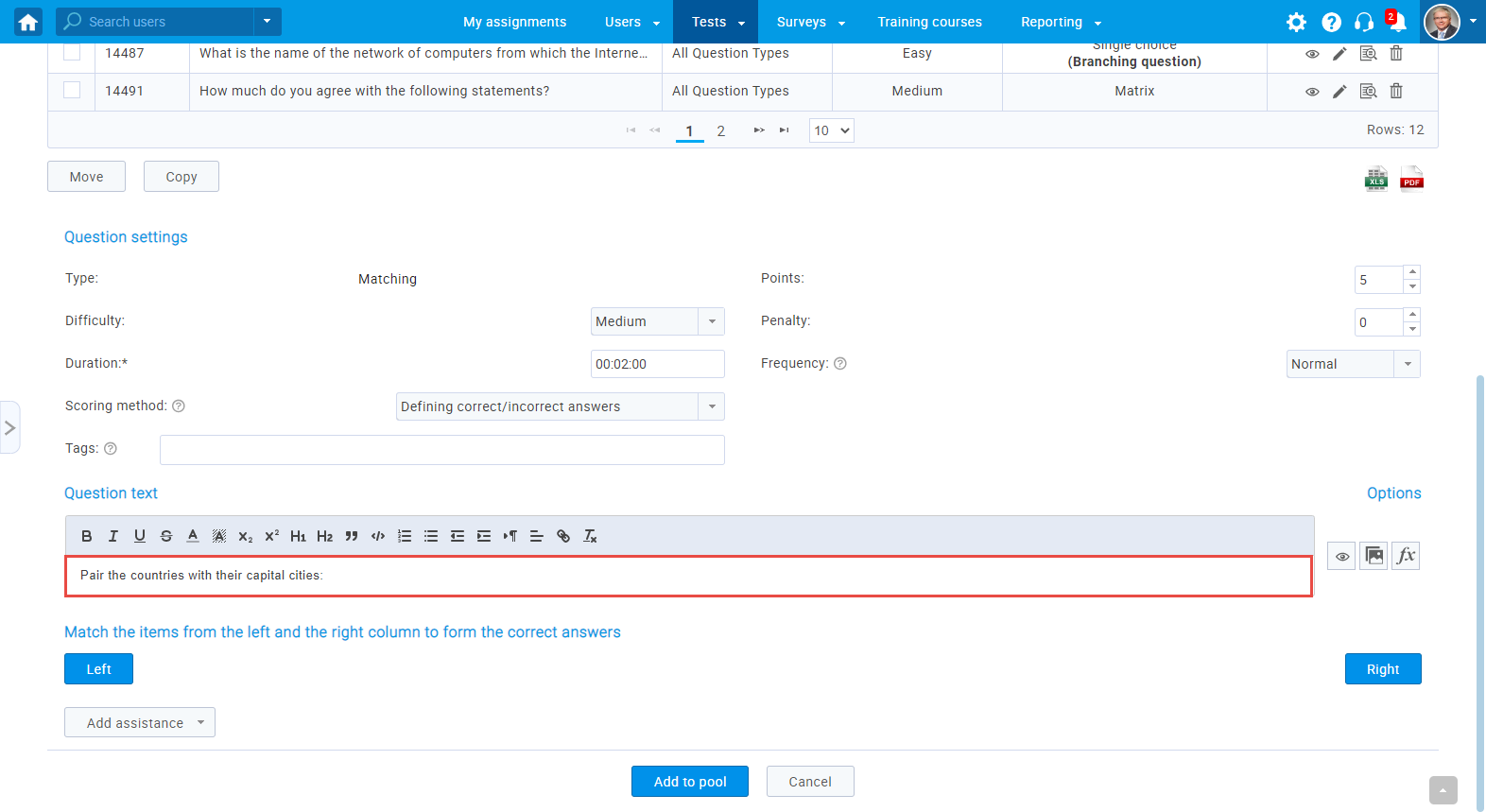Go to page 2 of the questions table

(x=721, y=131)
